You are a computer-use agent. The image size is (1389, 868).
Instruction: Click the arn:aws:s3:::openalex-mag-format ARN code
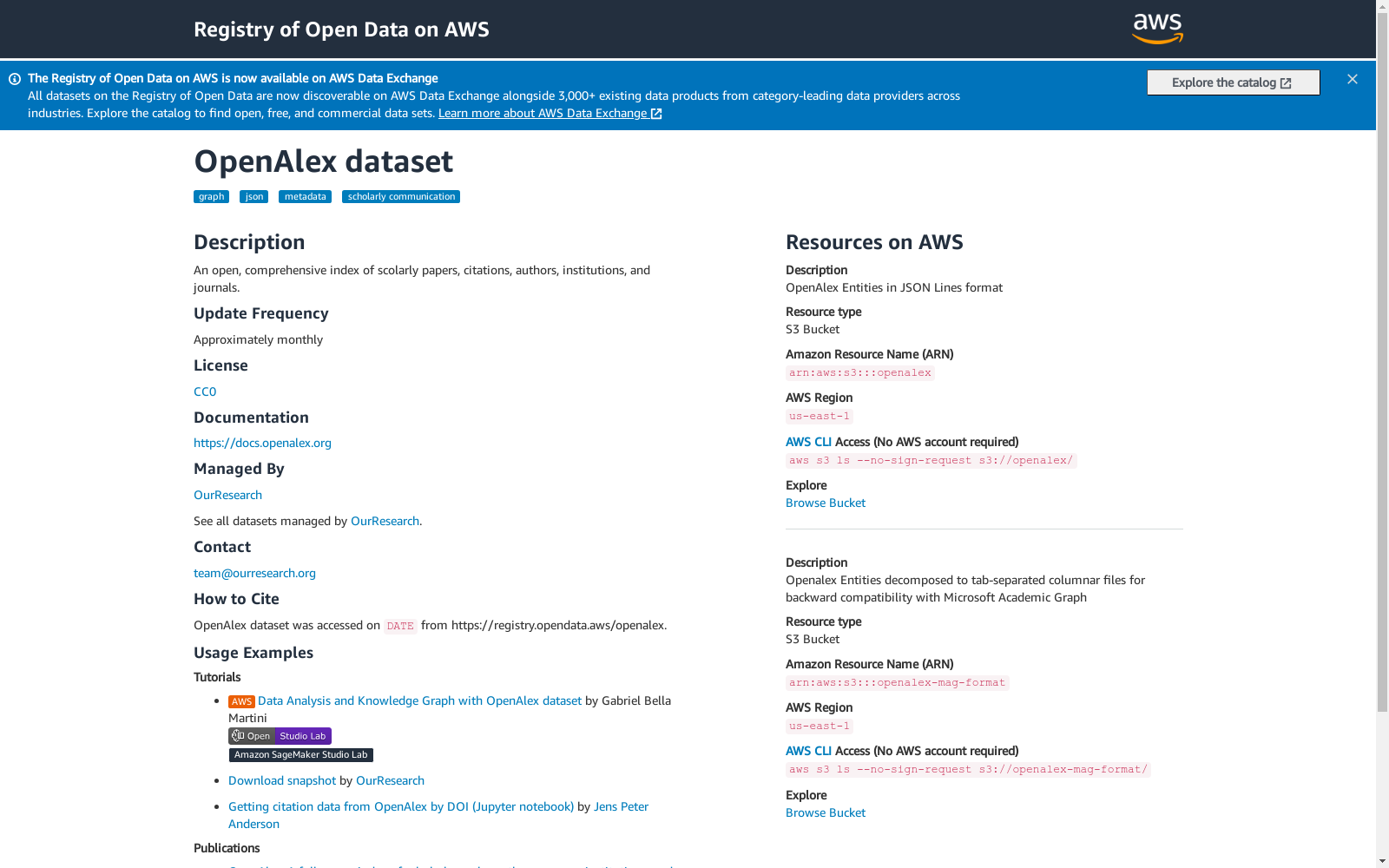(x=897, y=683)
